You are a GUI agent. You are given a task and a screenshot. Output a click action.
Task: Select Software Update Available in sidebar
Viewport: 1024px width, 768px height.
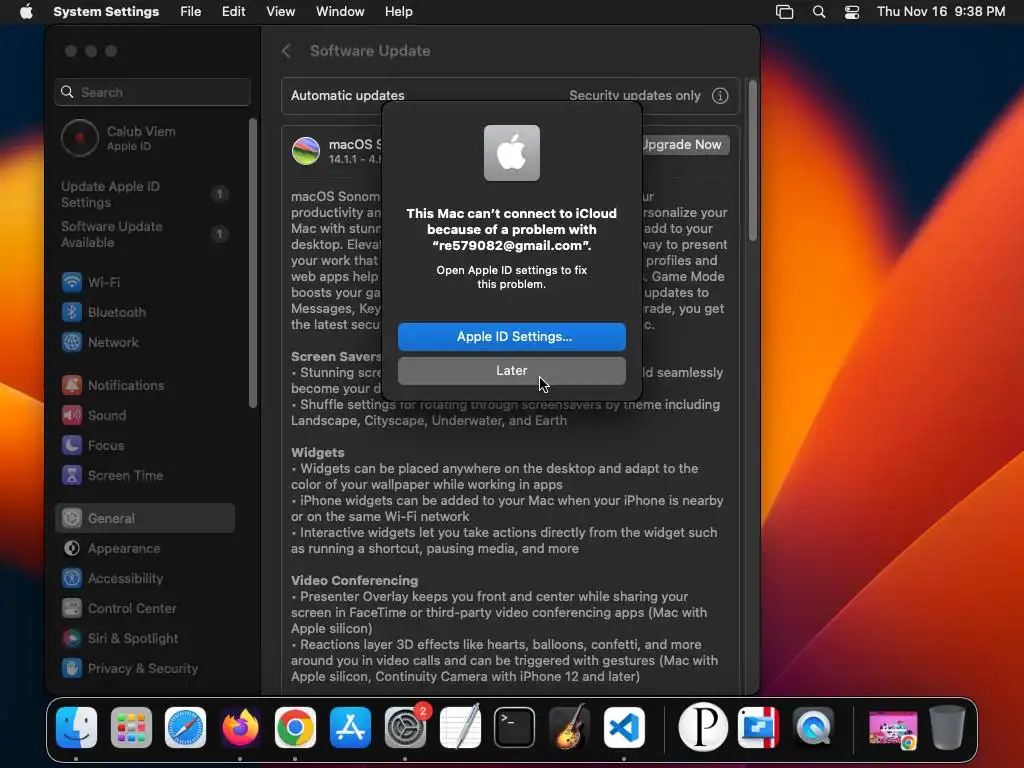pyautogui.click(x=143, y=234)
